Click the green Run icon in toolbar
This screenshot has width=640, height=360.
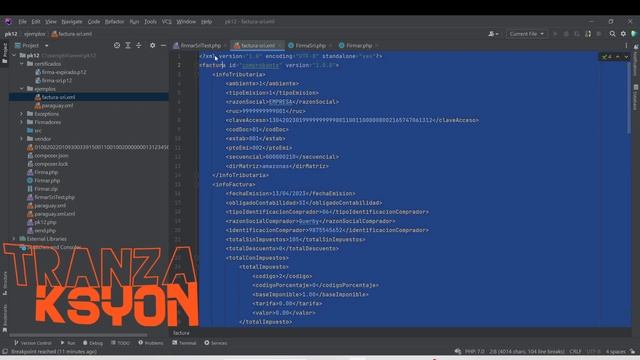coord(555,34)
